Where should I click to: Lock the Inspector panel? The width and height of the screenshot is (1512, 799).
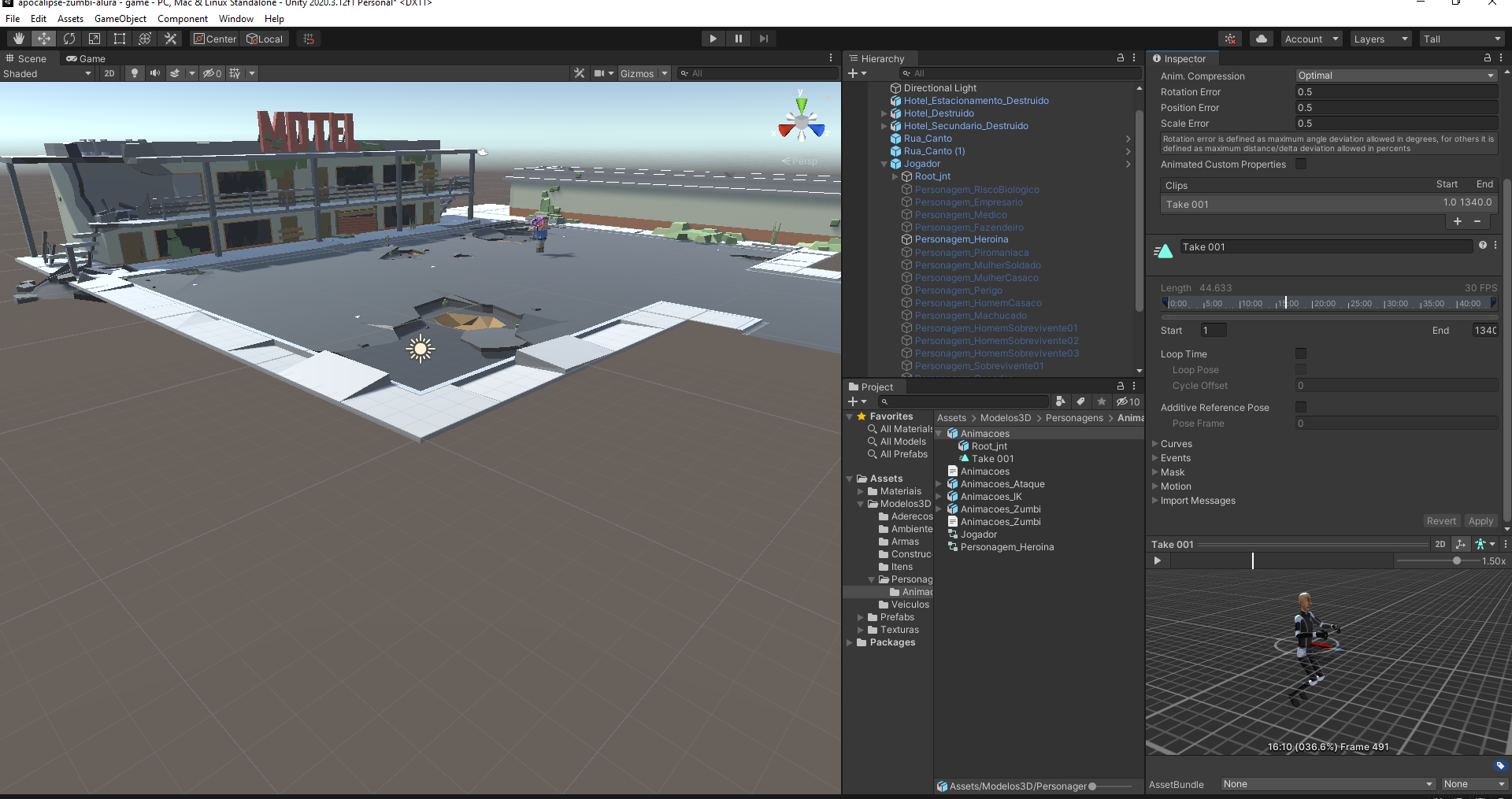(1487, 58)
